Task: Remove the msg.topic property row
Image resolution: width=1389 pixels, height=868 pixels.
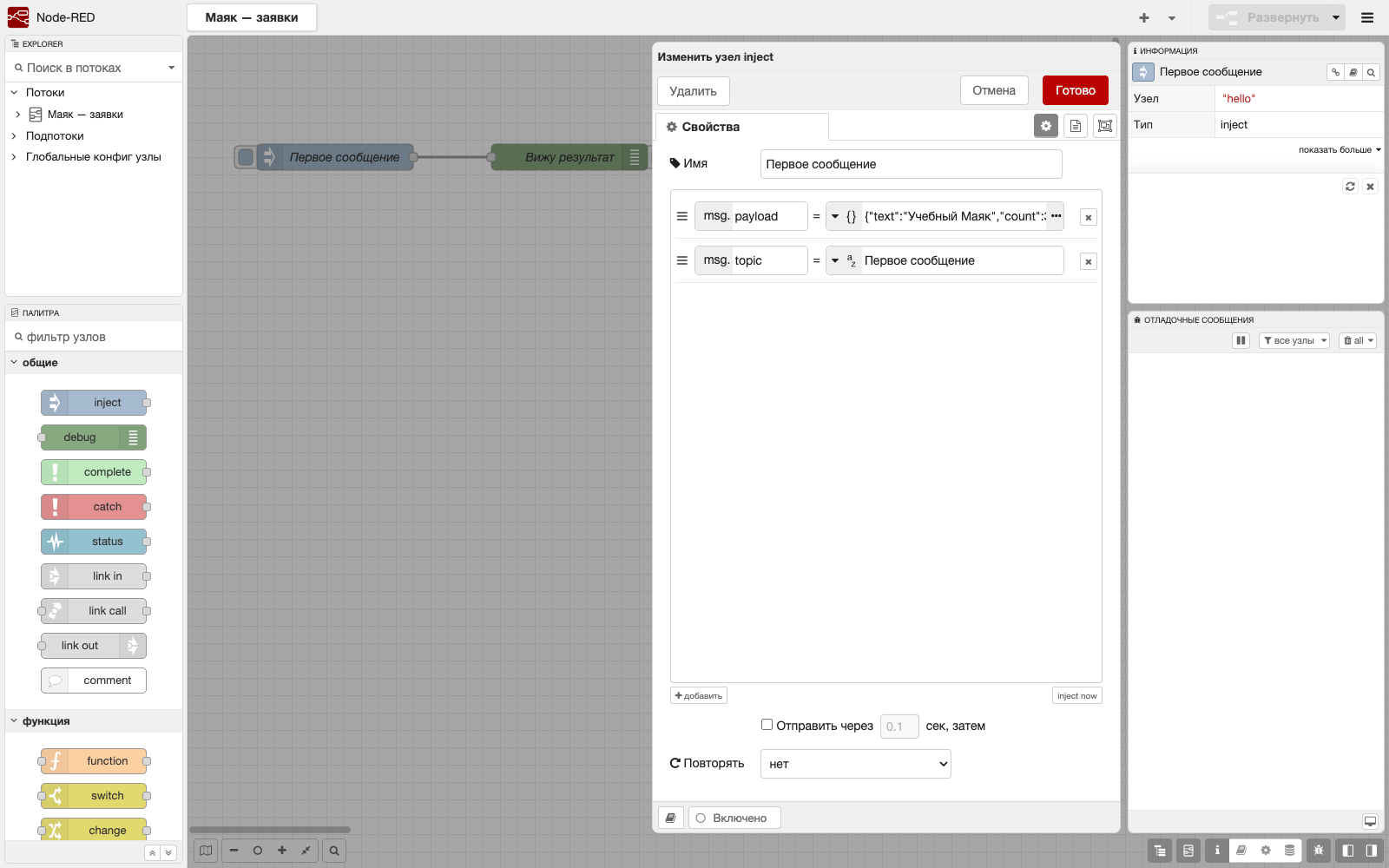Action: point(1089,261)
